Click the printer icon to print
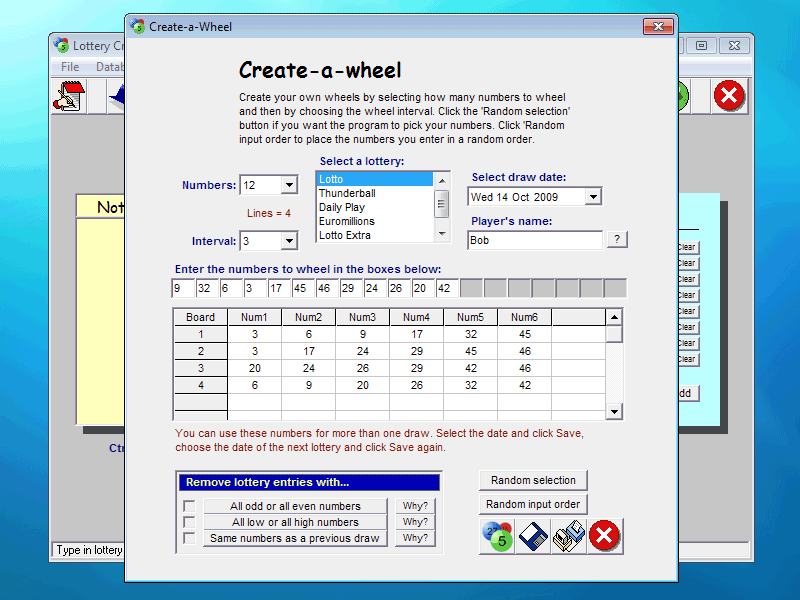 569,536
